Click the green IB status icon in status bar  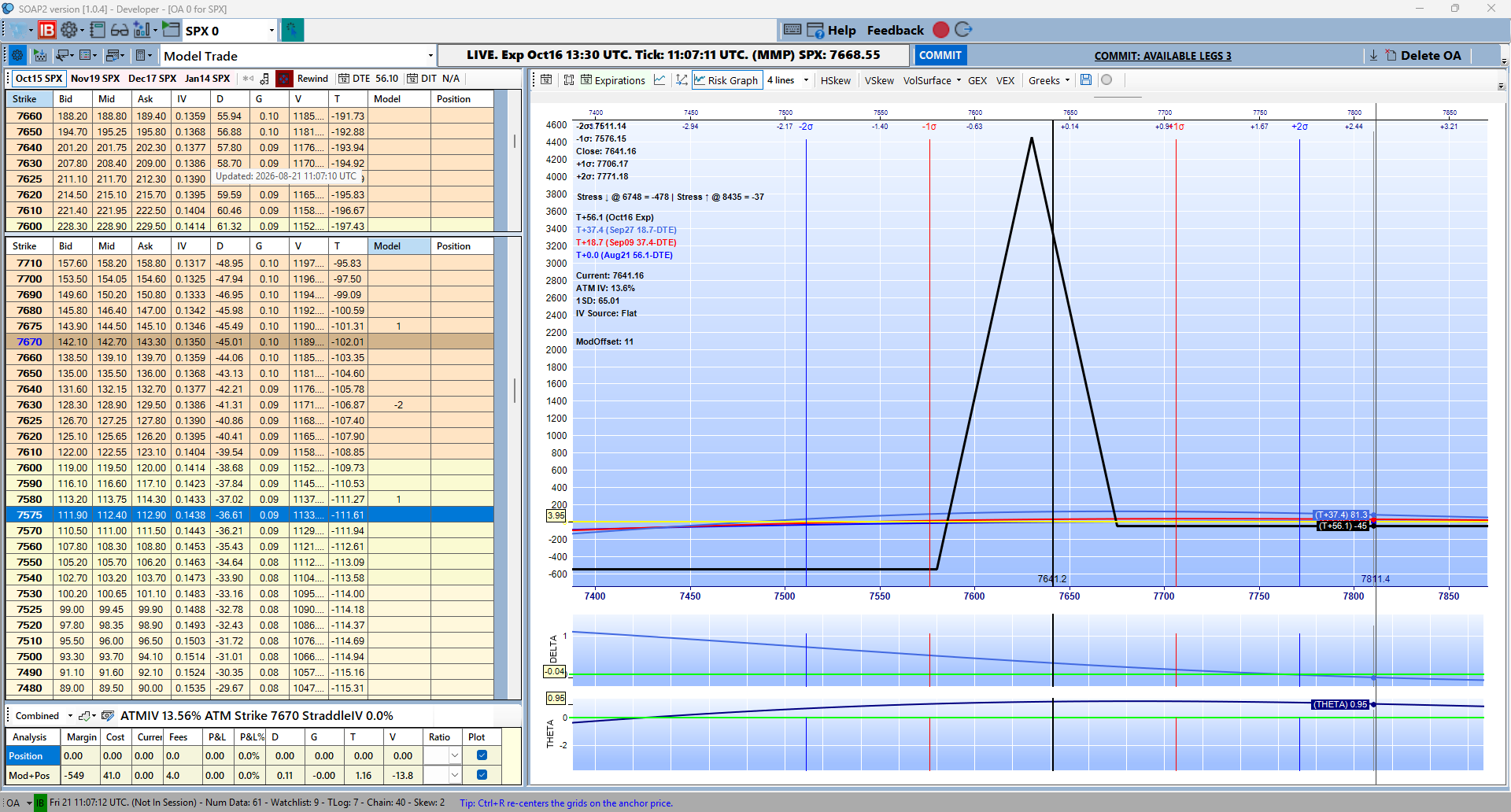(41, 803)
